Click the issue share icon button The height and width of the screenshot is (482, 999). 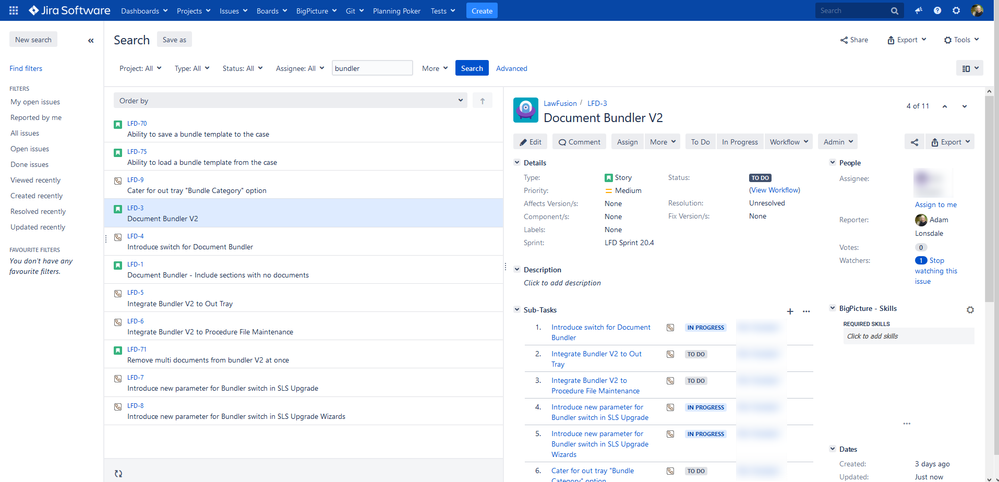(x=914, y=142)
